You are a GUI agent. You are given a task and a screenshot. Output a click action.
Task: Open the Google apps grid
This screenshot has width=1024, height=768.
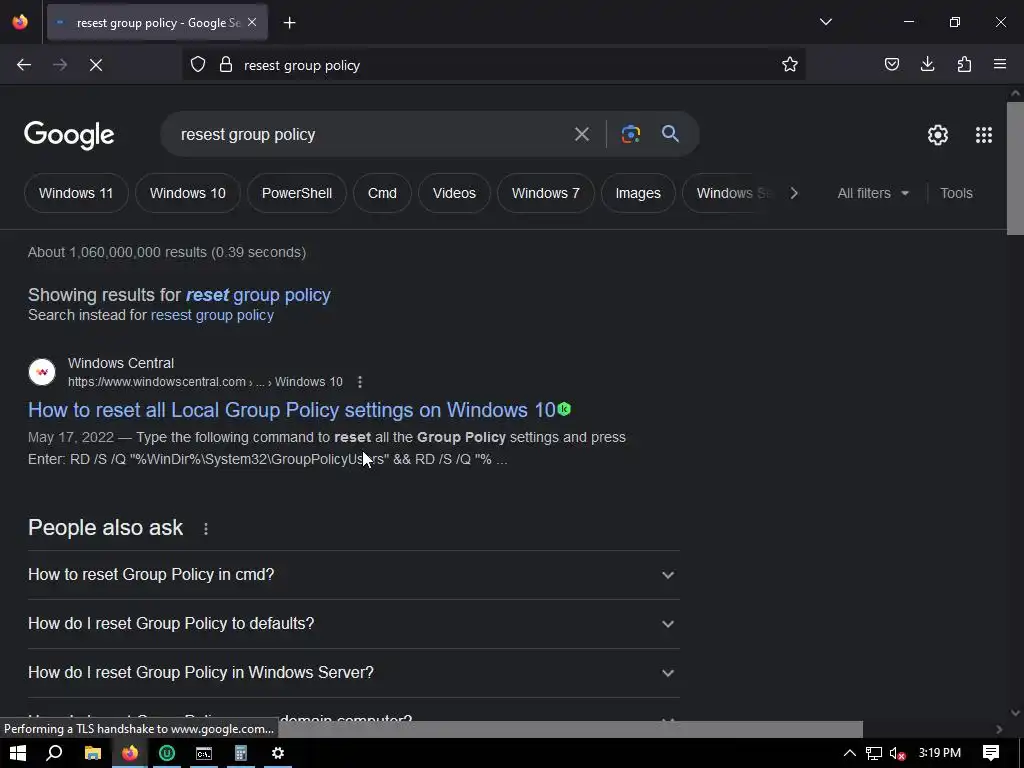pos(984,135)
